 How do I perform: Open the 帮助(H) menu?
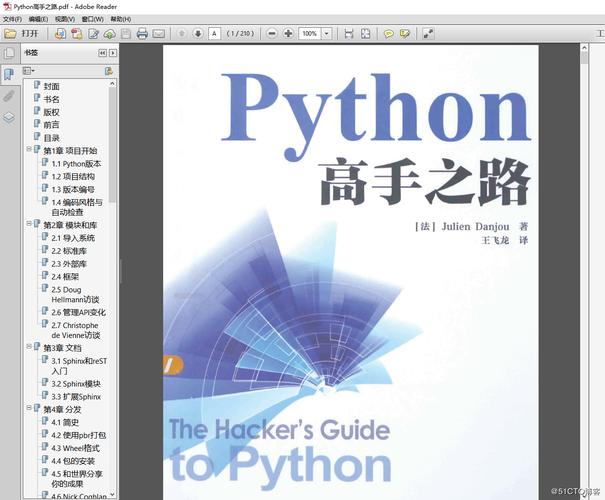click(x=121, y=19)
